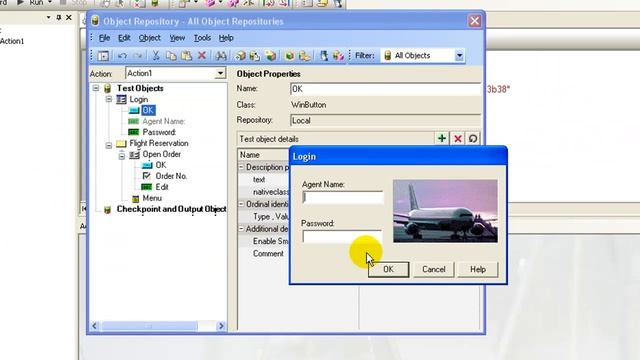Open the File menu
Viewport: 640px width, 360px height.
pos(104,38)
